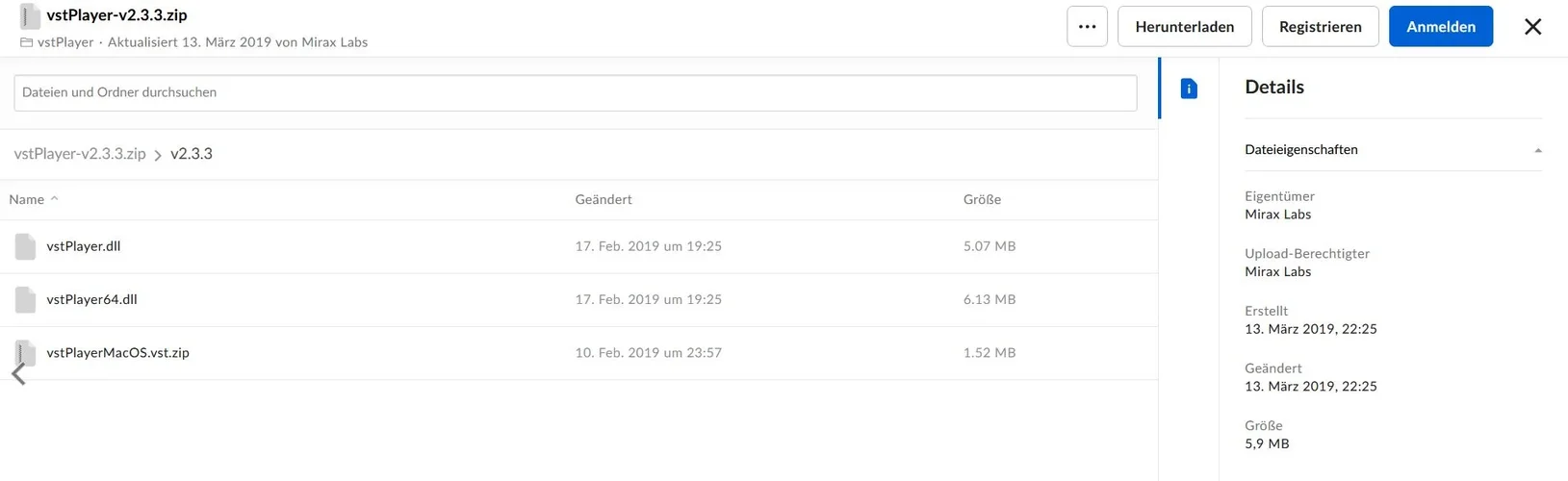
Task: Sort files by Geändert column
Action: (x=604, y=199)
